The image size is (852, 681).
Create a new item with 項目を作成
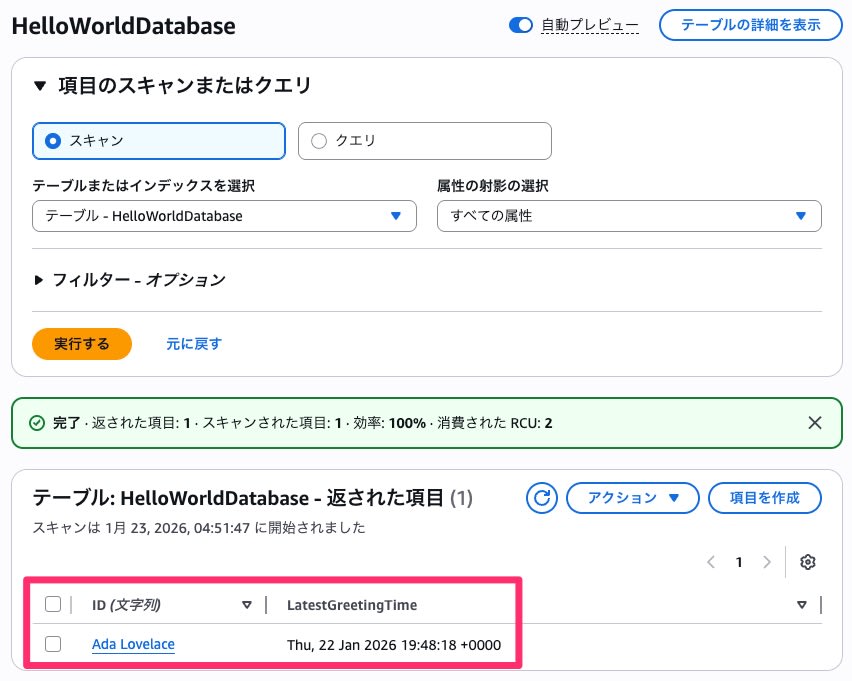pos(764,498)
